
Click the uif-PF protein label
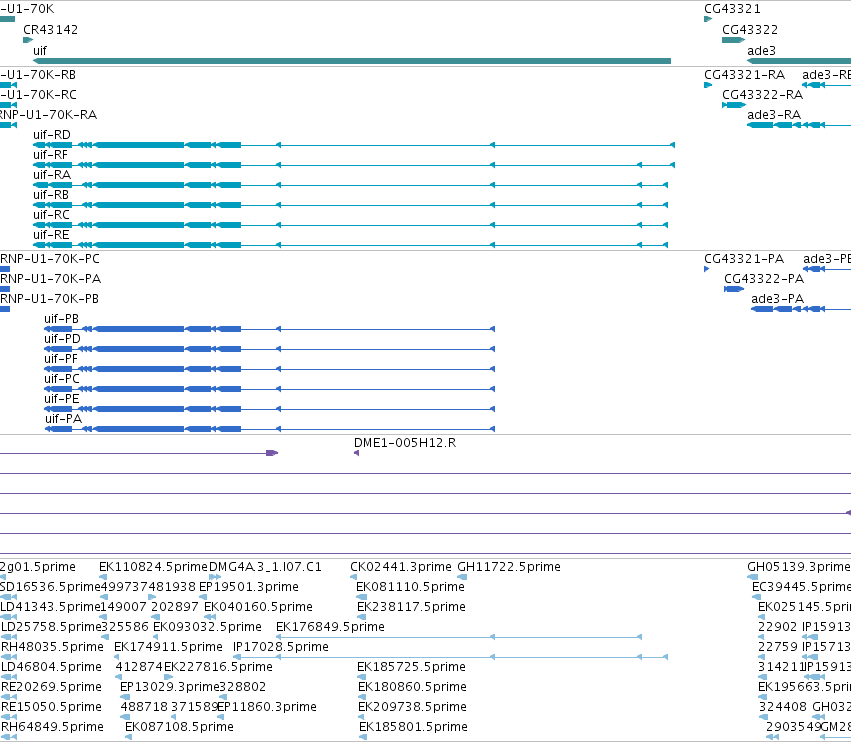tap(61, 359)
